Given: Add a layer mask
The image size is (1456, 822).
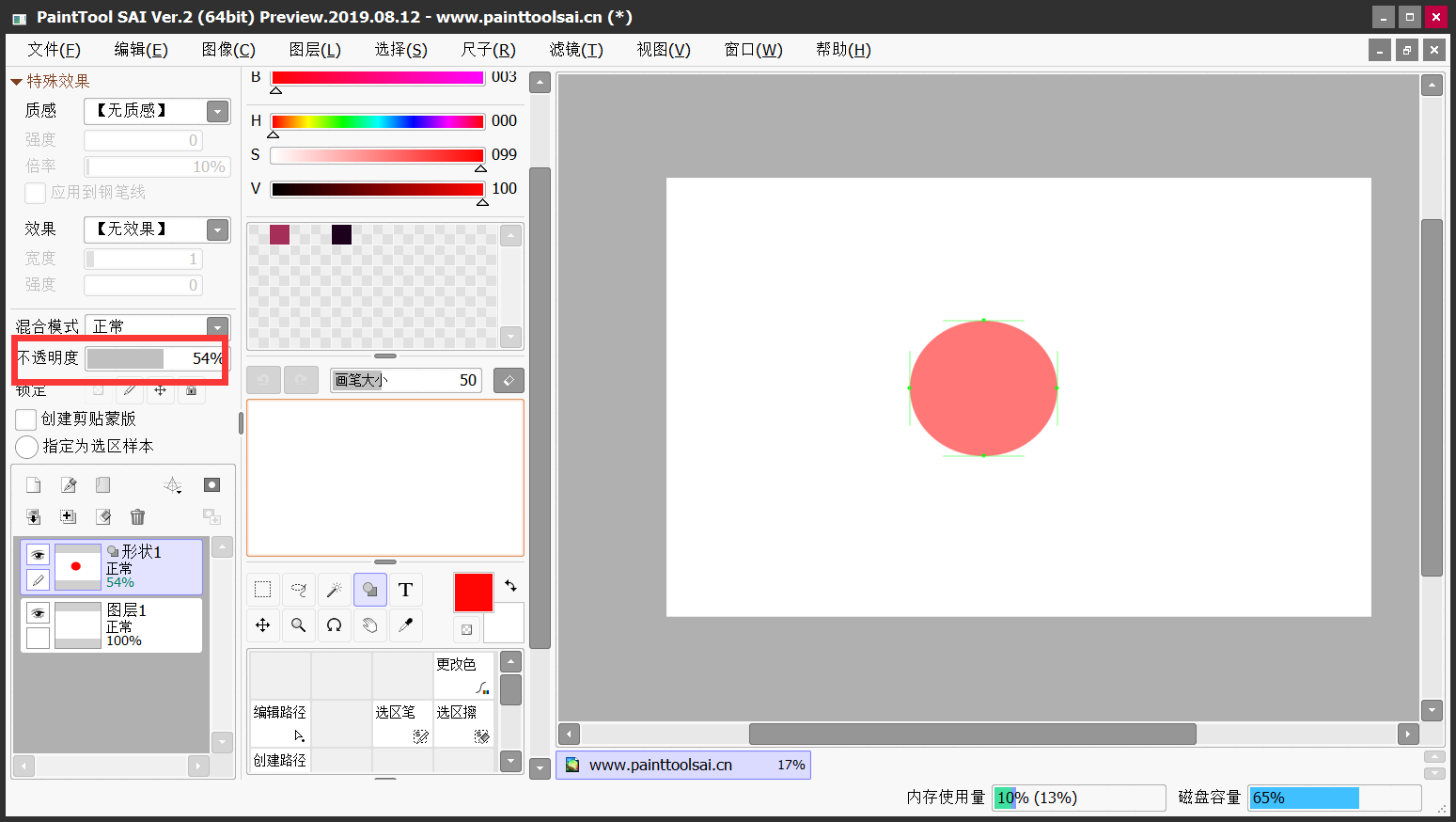Looking at the screenshot, I should (212, 485).
